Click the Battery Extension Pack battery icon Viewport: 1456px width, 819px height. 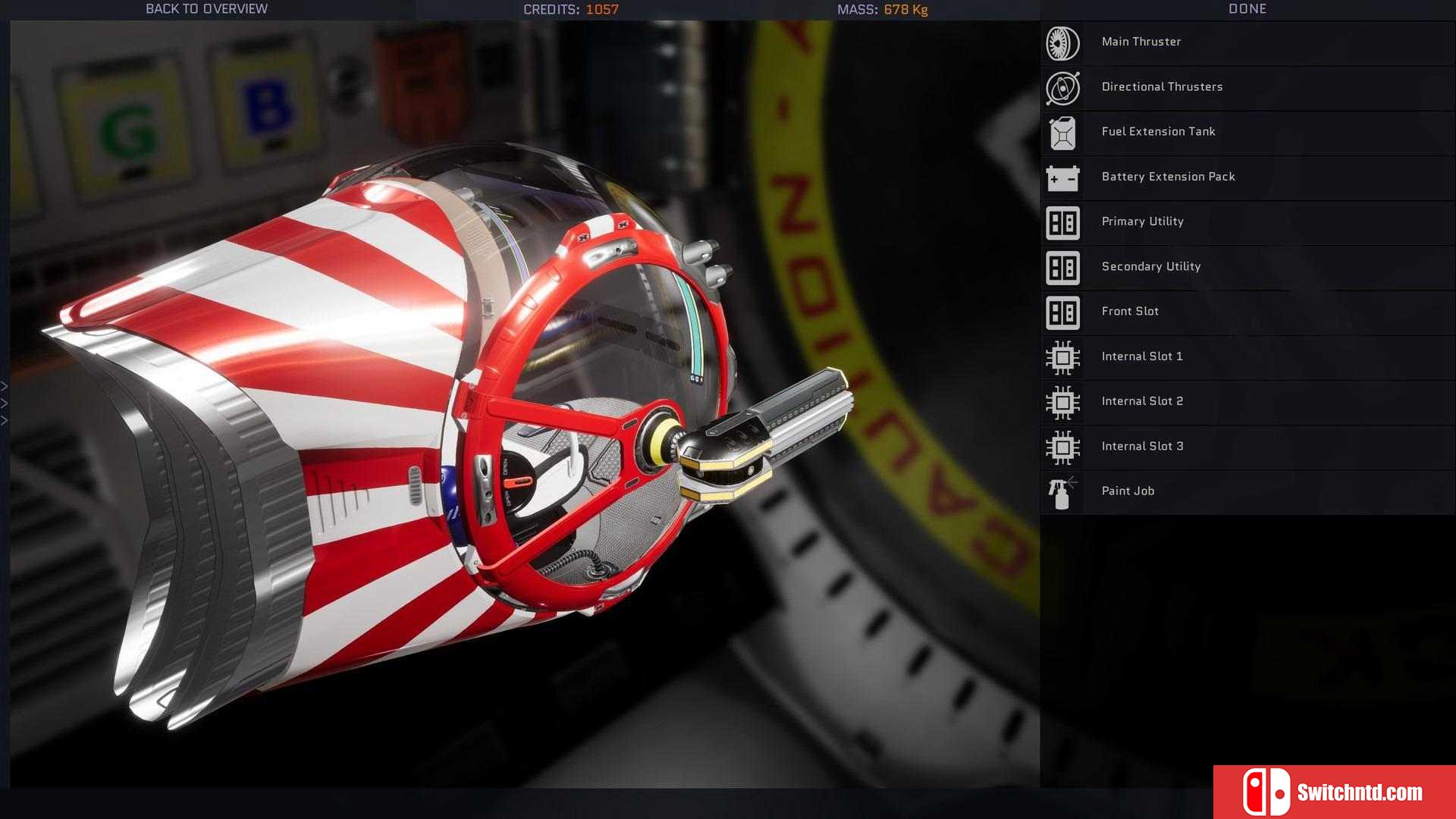pyautogui.click(x=1062, y=178)
